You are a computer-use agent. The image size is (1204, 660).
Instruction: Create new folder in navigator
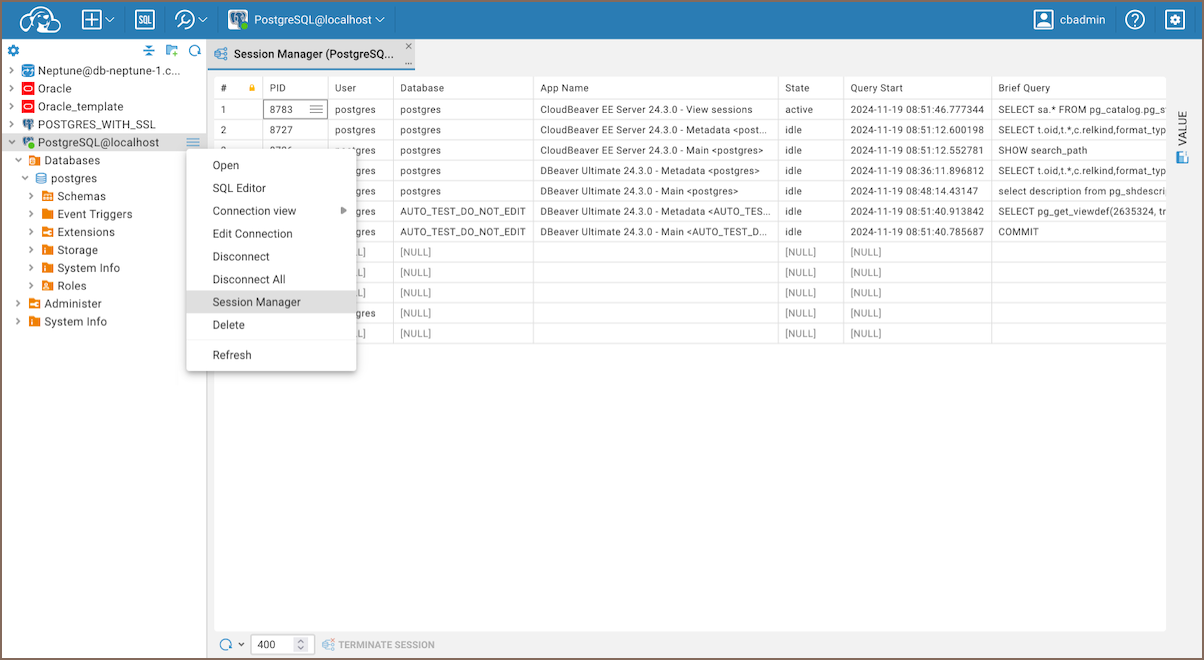tap(172, 51)
